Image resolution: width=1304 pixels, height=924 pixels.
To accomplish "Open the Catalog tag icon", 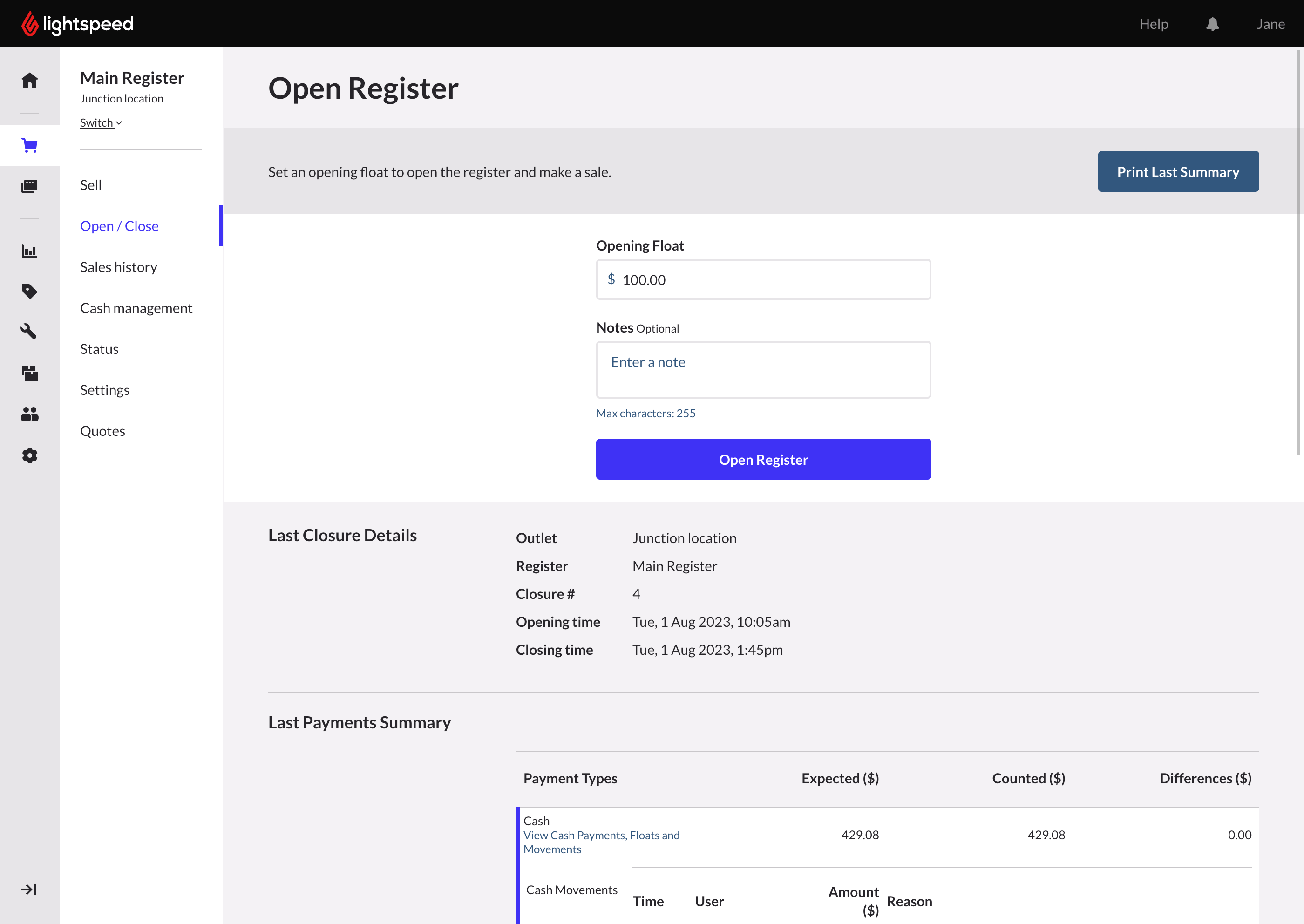I will pyautogui.click(x=30, y=291).
